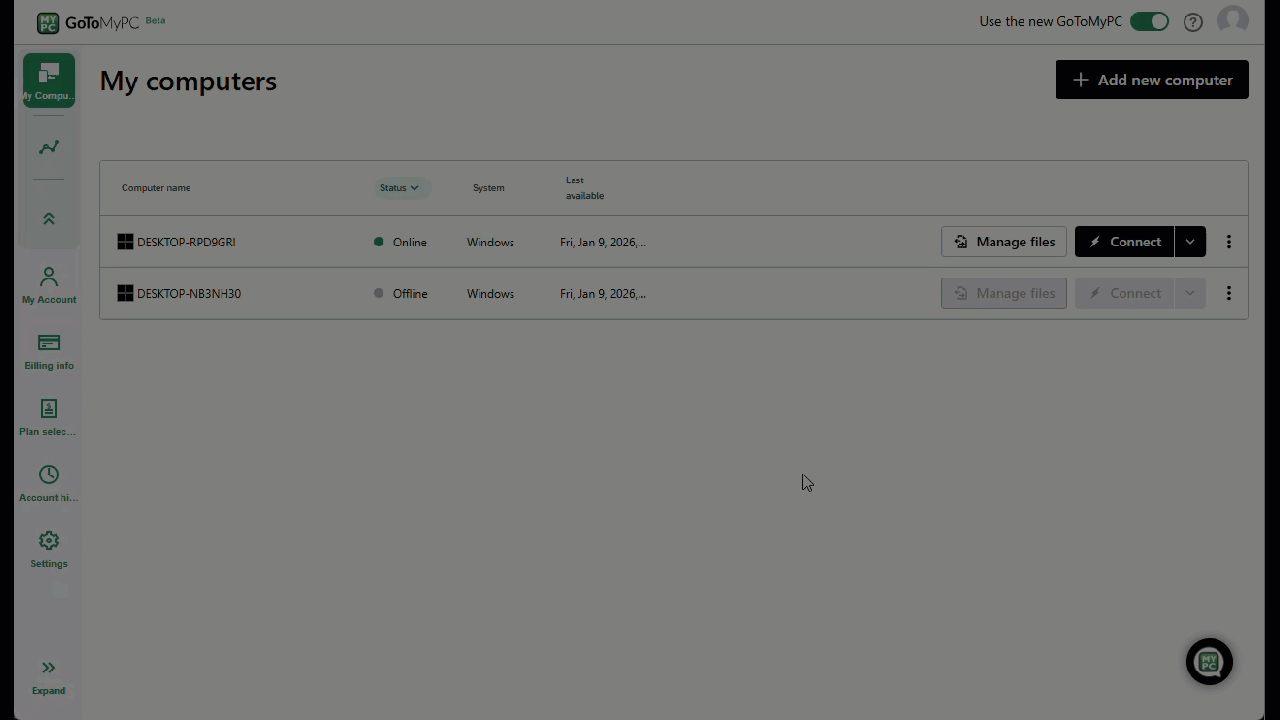Click Add new computer button

pos(1152,80)
